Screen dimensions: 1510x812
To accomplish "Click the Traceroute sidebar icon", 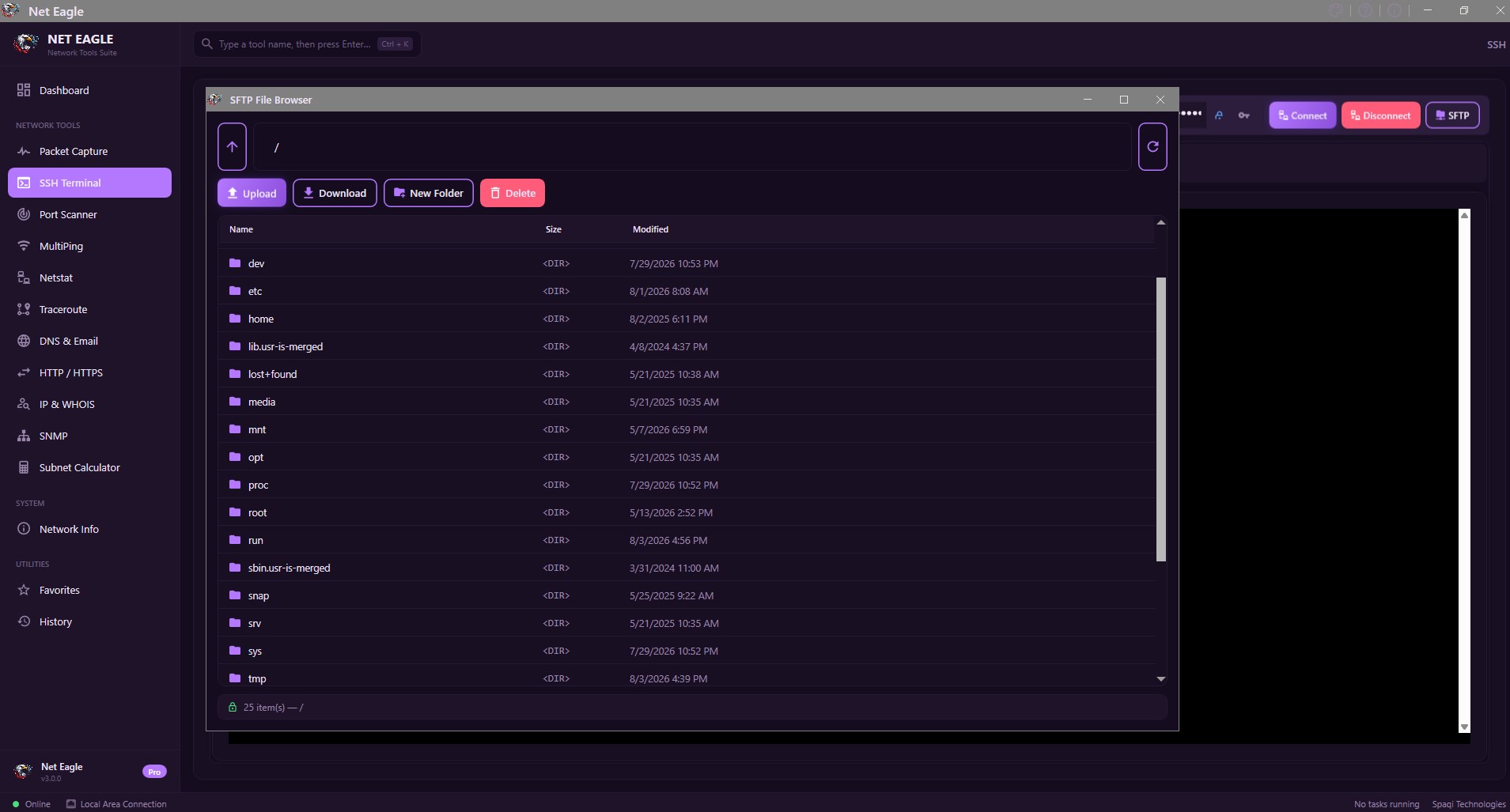I will 24,309.
